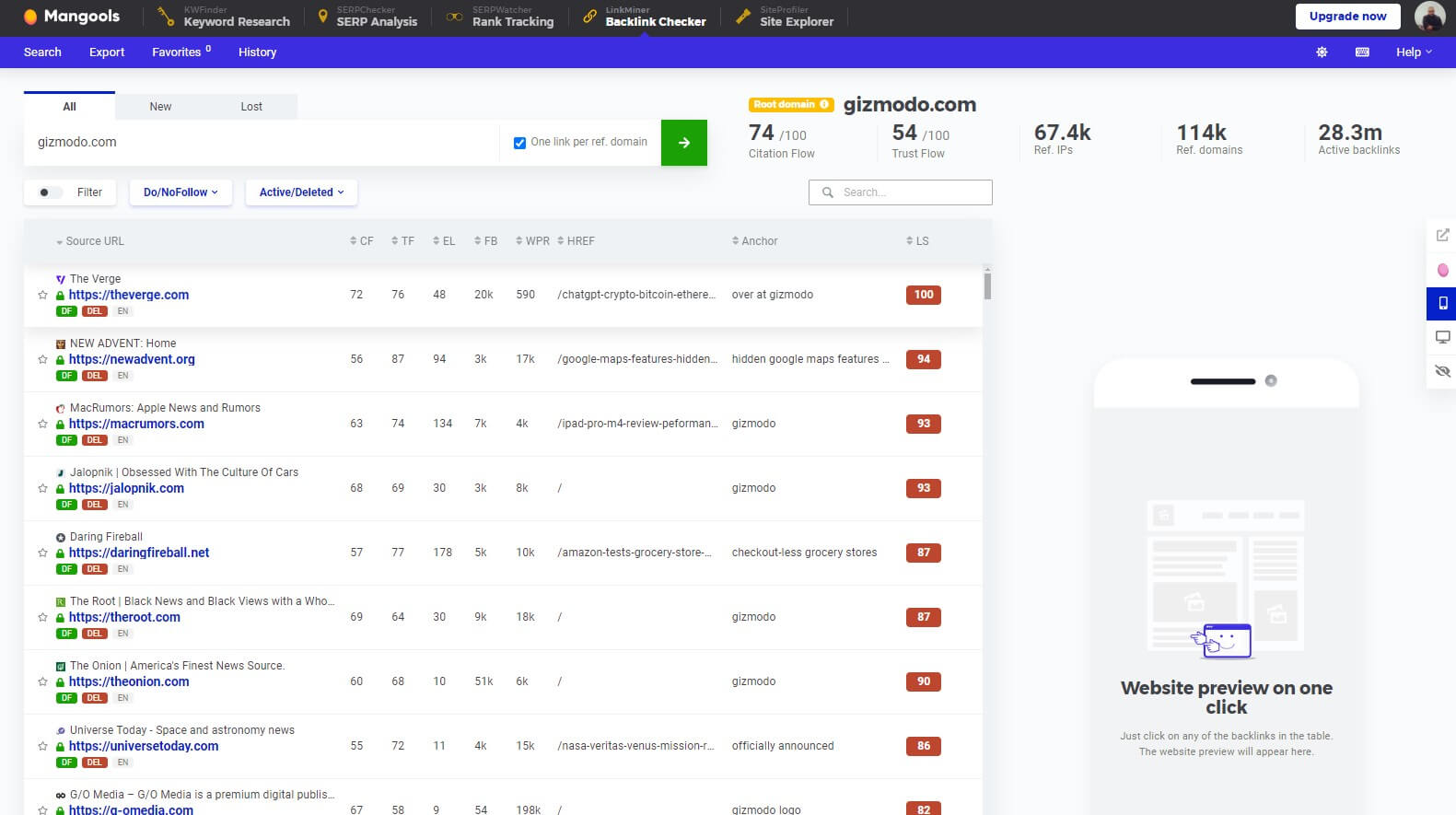Switch to the Lost backlinks tab
Image resolution: width=1456 pixels, height=815 pixels.
coord(251,107)
